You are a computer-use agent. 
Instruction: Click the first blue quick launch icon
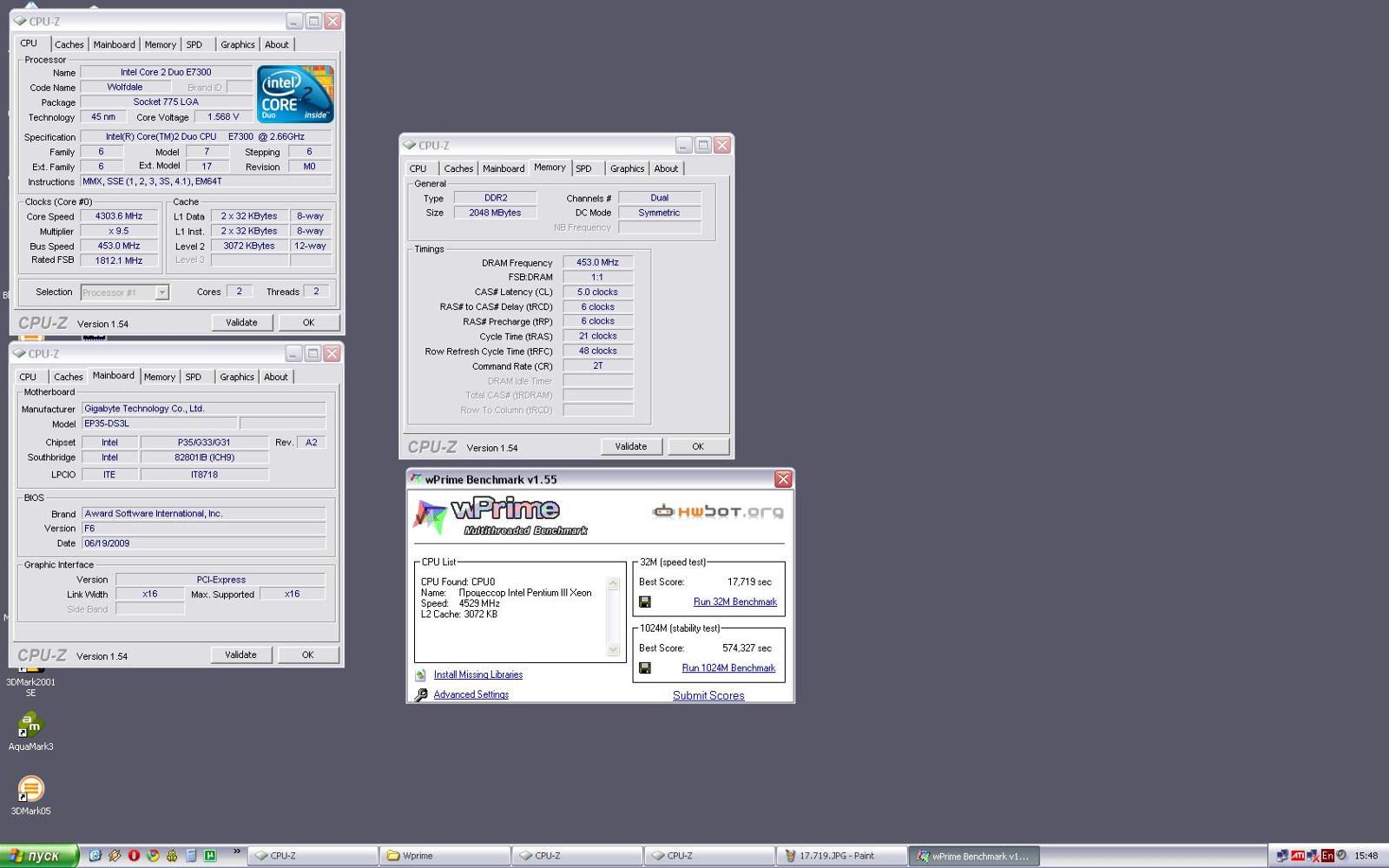95,855
